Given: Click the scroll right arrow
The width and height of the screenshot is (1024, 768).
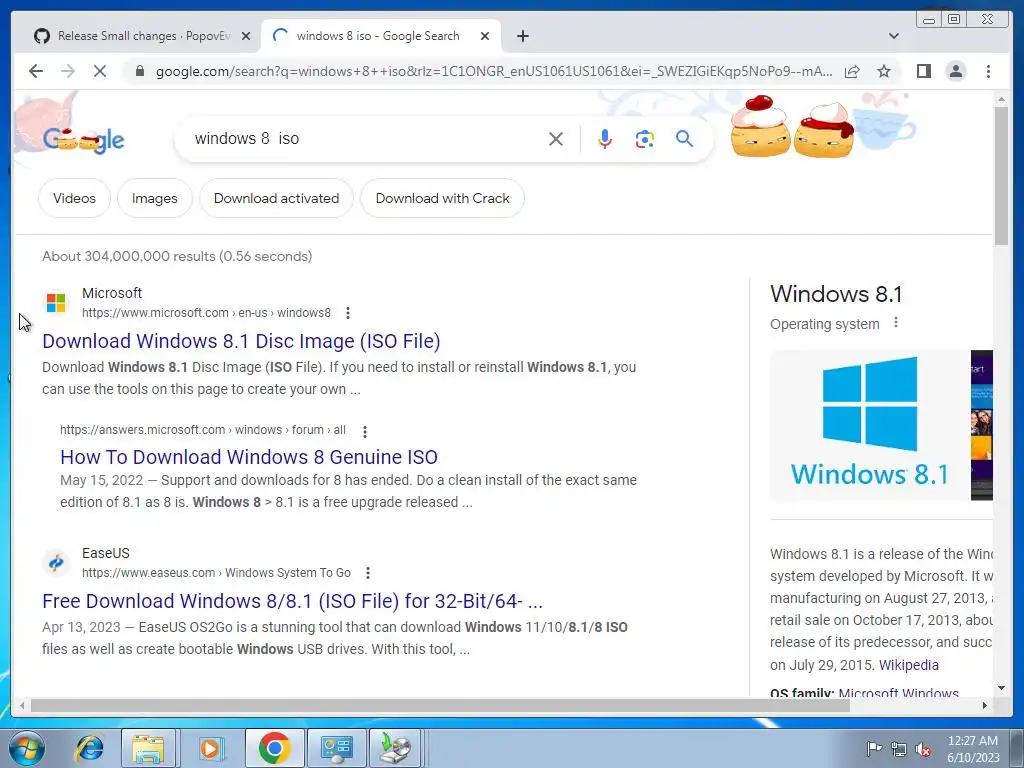Looking at the screenshot, I should coord(985,705).
